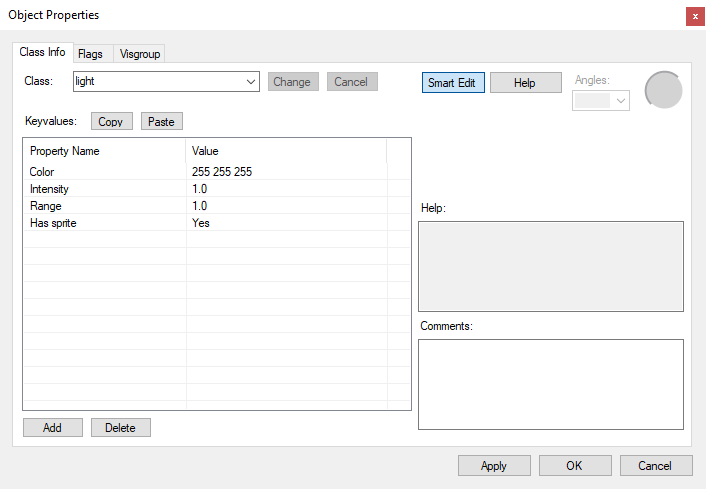Click the angle compass dial
The height and width of the screenshot is (489, 706).
[x=663, y=90]
